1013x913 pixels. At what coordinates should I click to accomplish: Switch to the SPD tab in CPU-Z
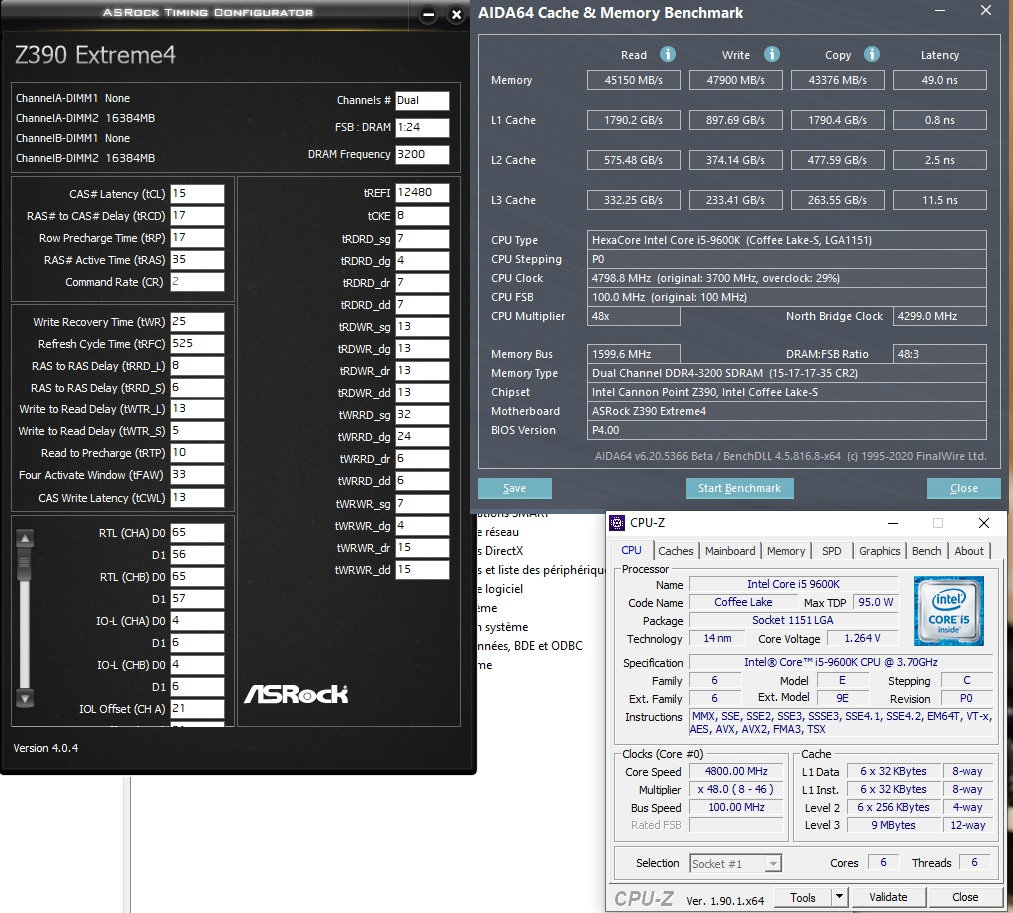click(x=831, y=551)
